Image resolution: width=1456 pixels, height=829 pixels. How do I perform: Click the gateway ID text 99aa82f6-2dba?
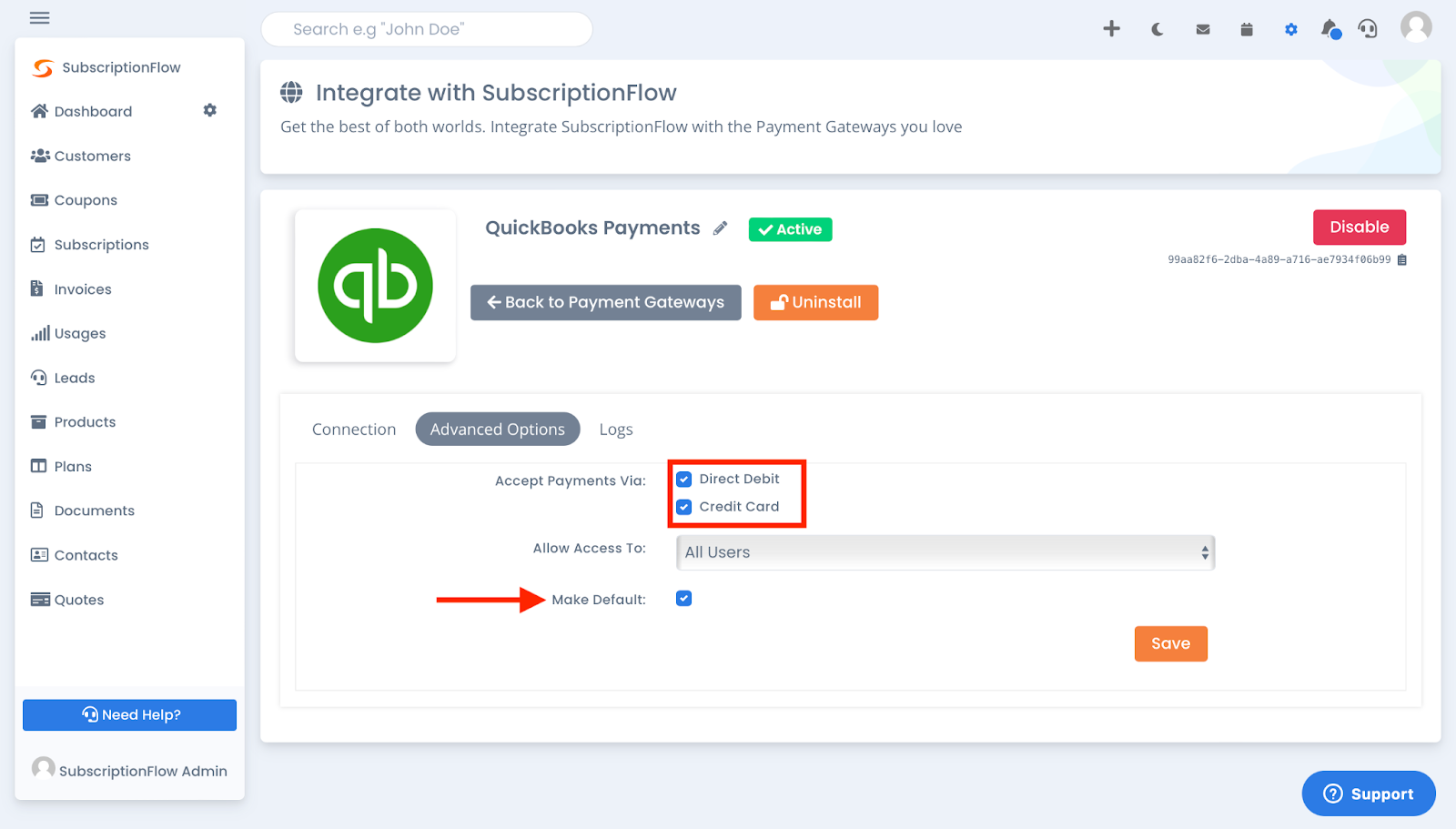click(x=1279, y=260)
